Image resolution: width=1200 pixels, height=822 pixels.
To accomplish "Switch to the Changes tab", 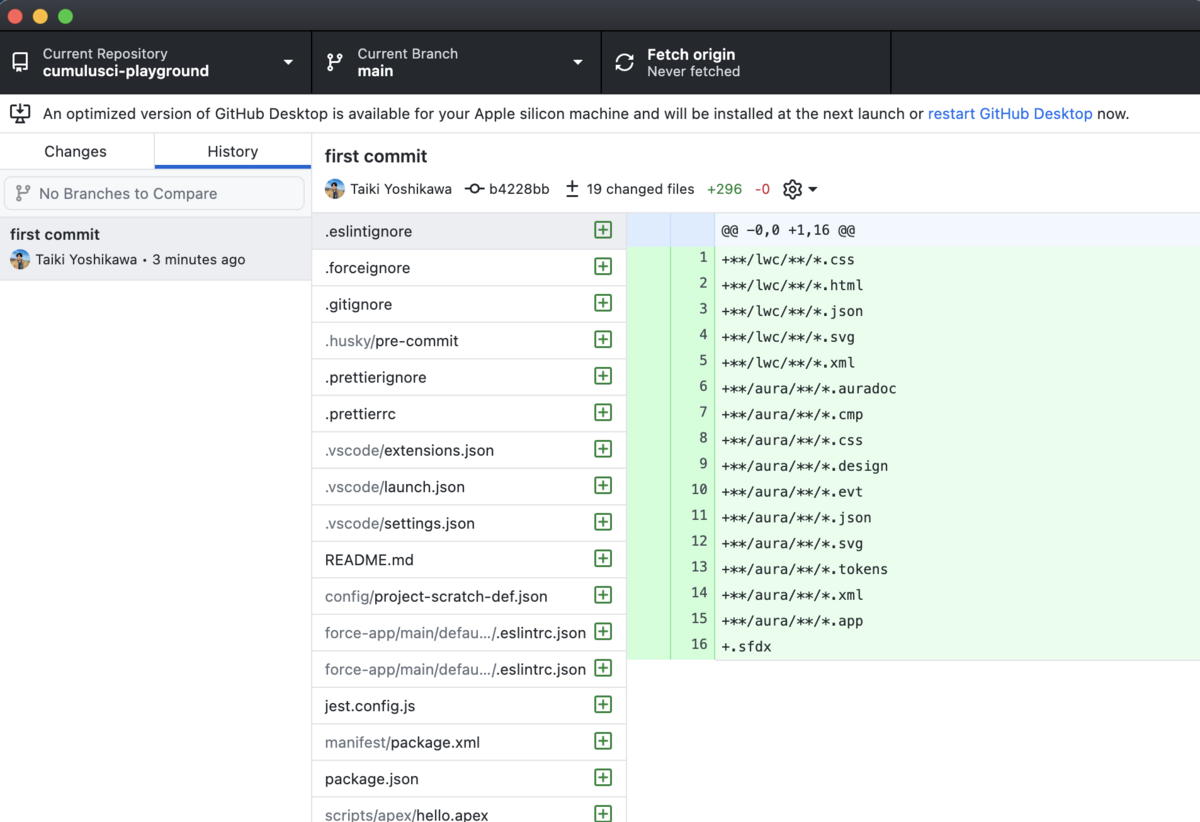I will tap(76, 151).
